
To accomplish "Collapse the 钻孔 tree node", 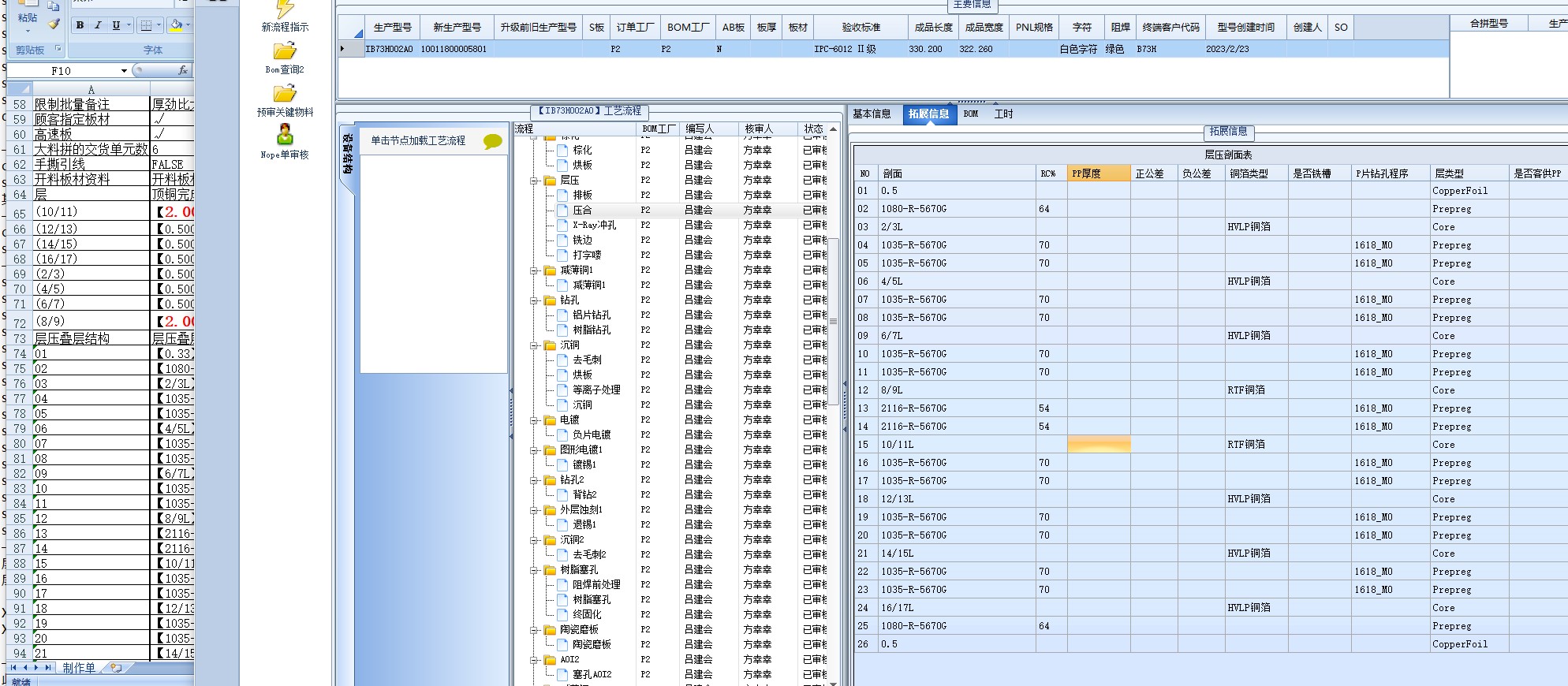I will 534,300.
